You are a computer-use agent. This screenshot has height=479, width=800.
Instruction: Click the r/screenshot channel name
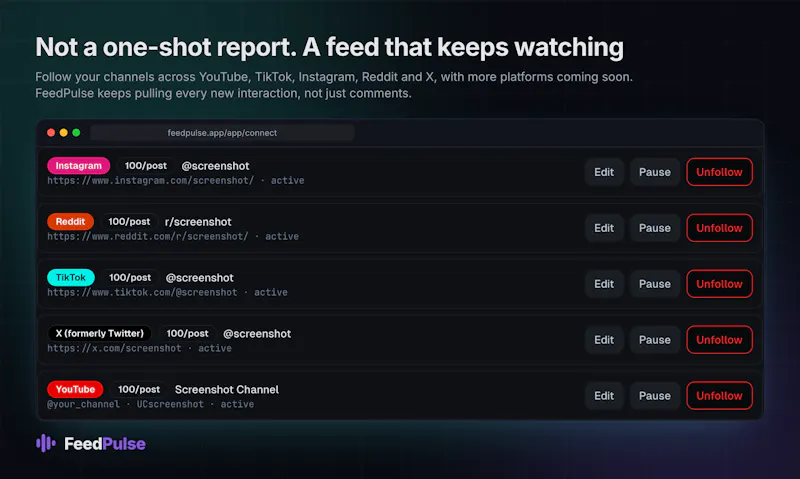(198, 222)
